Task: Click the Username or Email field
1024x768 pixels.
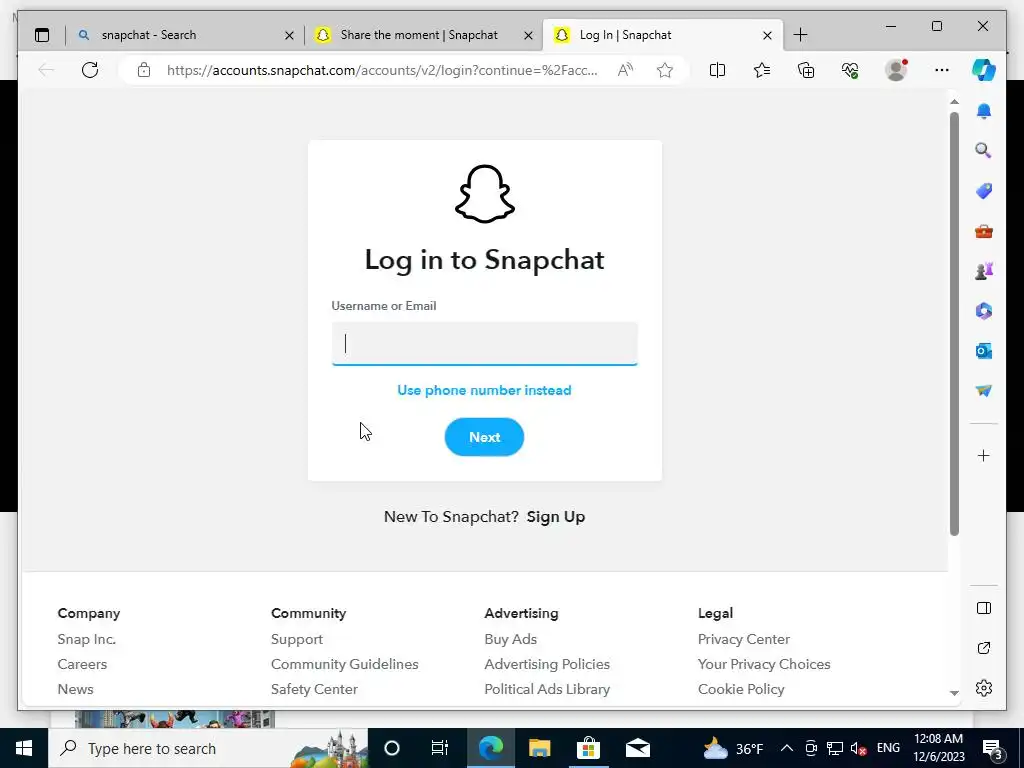Action: coord(484,344)
